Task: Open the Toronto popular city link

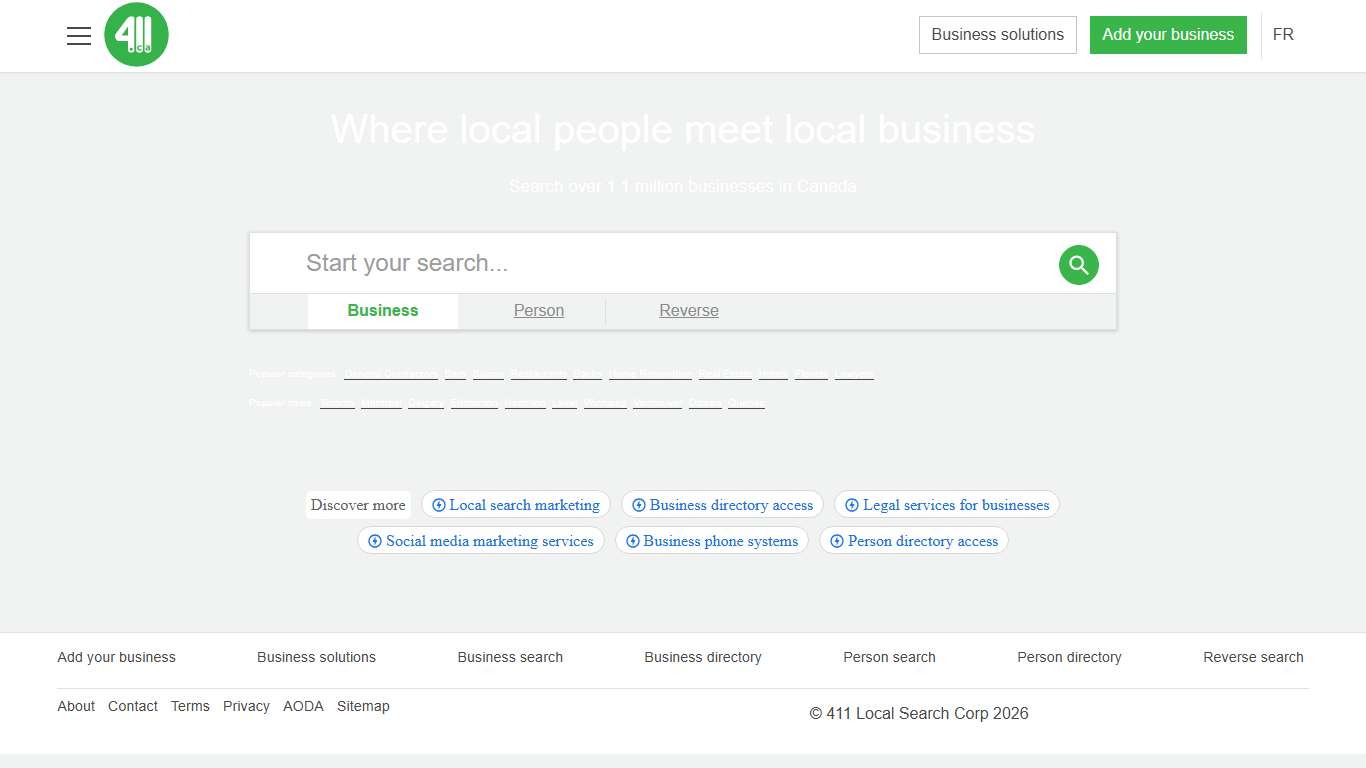Action: click(x=337, y=402)
